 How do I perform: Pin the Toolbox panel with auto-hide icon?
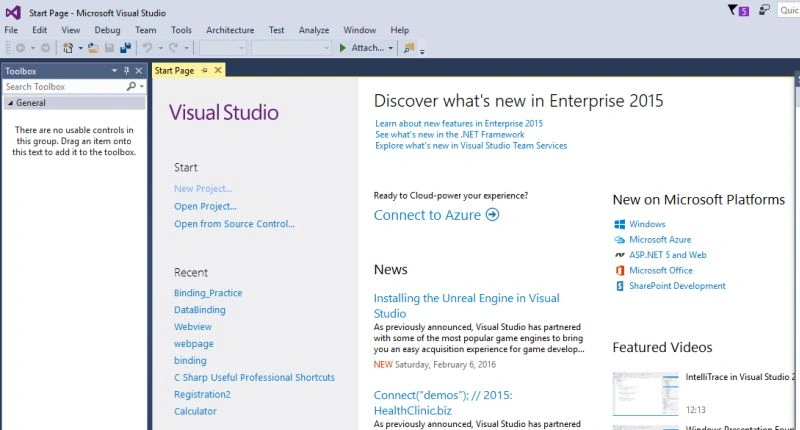127,71
